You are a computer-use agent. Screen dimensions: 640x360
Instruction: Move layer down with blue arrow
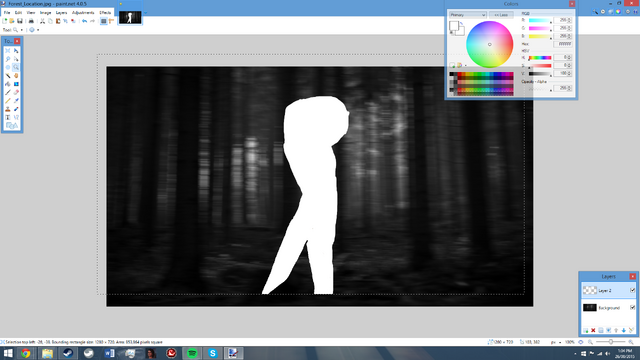point(624,330)
